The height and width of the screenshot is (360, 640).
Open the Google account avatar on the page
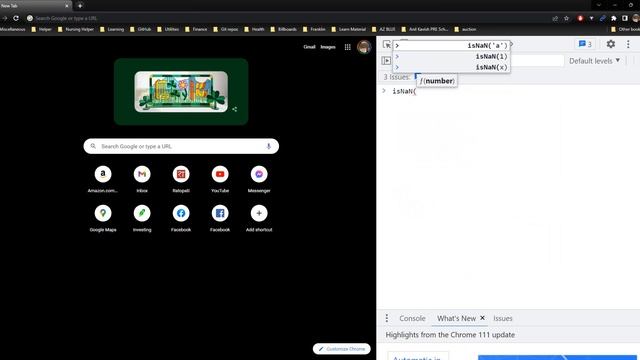(364, 47)
